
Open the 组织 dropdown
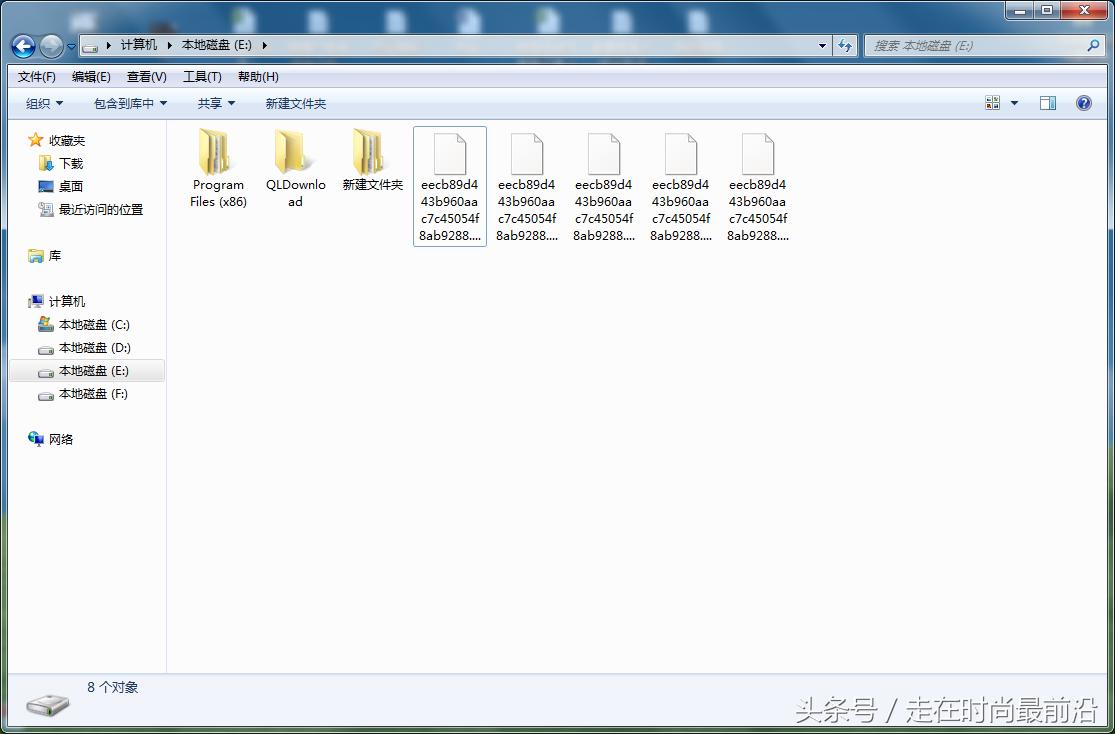pyautogui.click(x=44, y=104)
